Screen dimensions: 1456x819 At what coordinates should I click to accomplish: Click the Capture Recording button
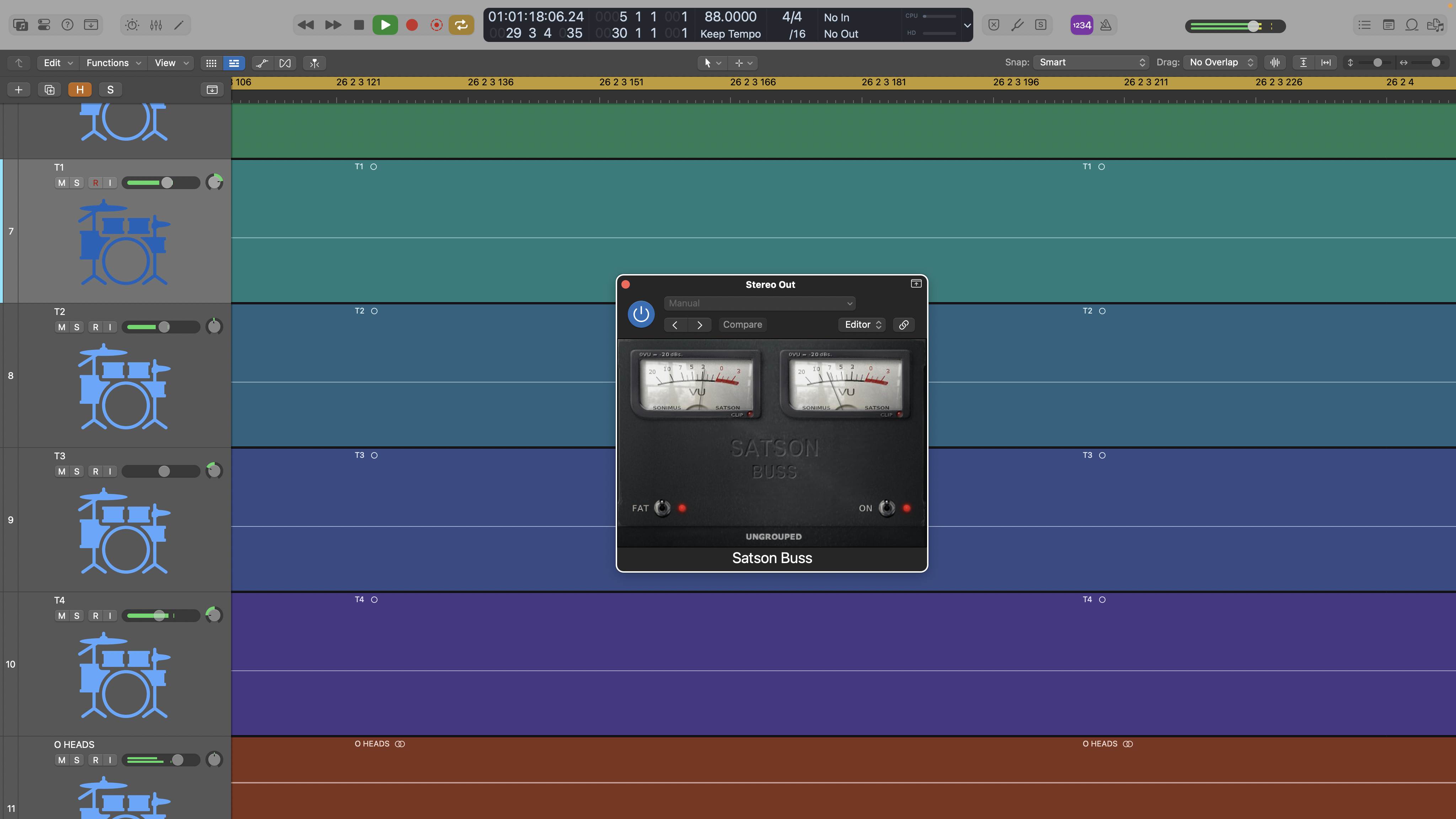tap(437, 25)
